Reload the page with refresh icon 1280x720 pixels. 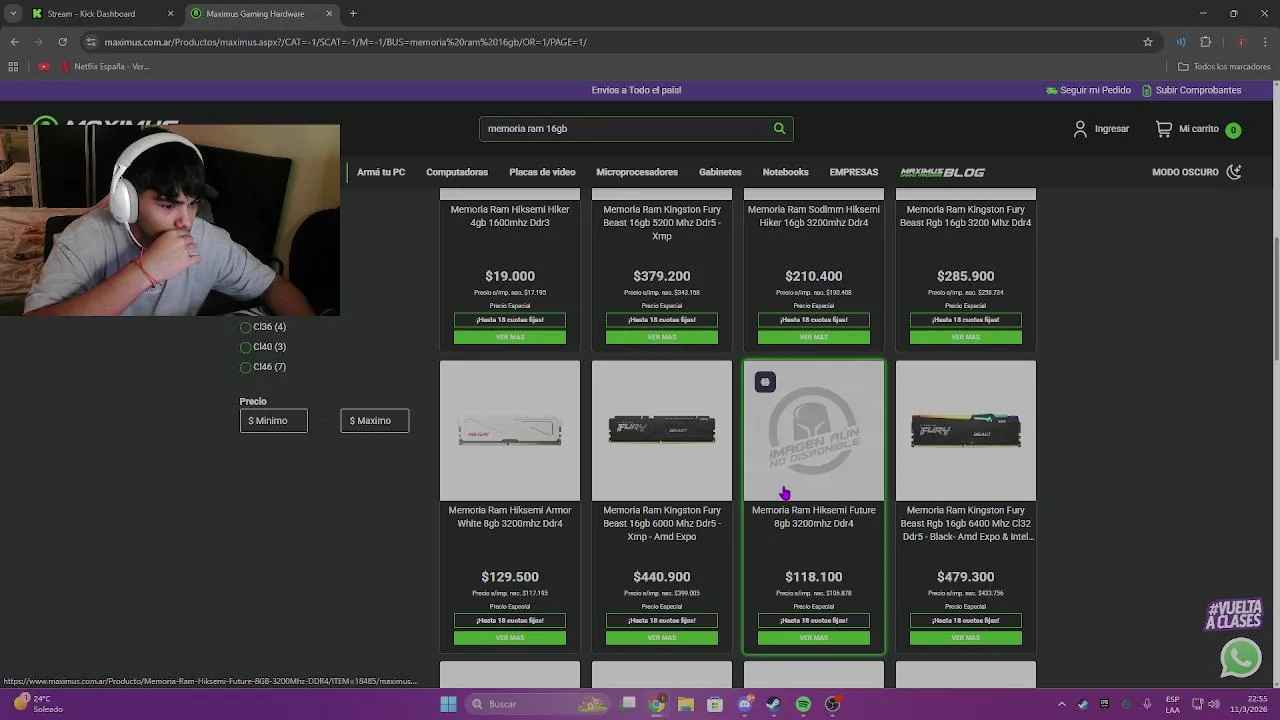[x=62, y=42]
